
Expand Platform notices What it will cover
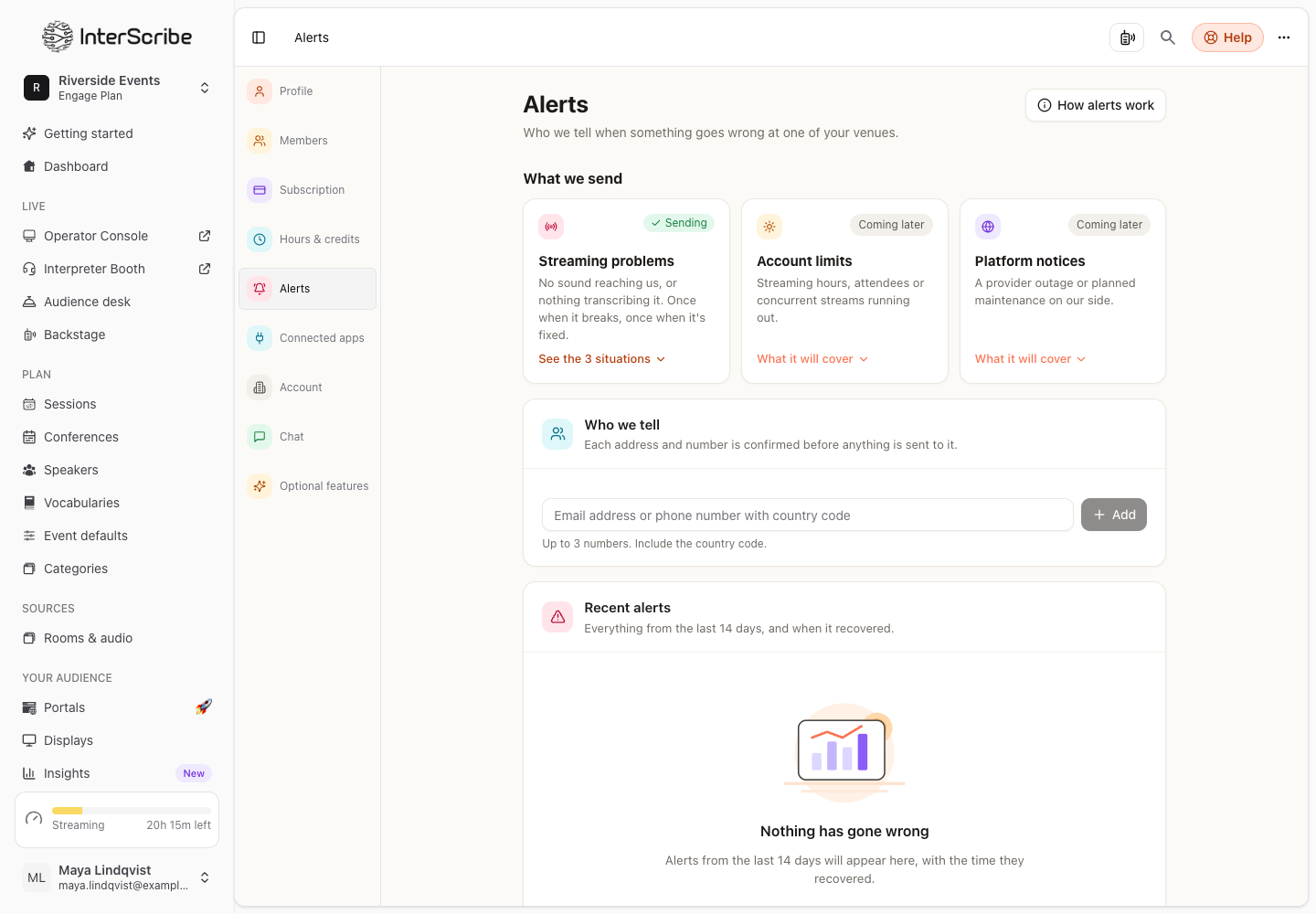coord(1031,359)
